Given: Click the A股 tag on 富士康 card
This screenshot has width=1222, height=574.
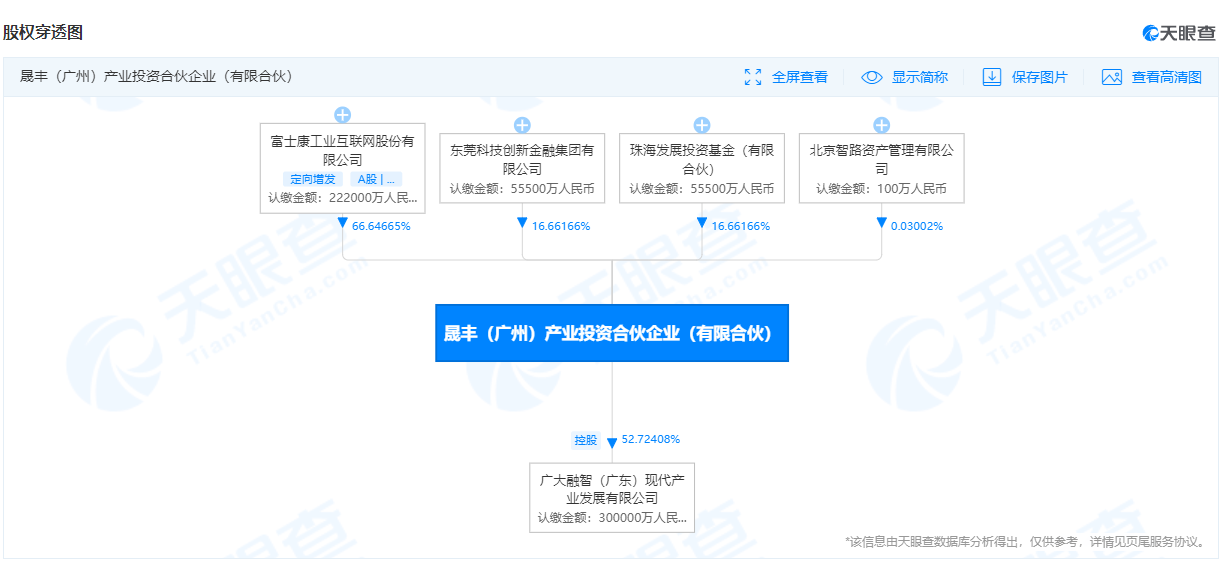Looking at the screenshot, I should (376, 179).
